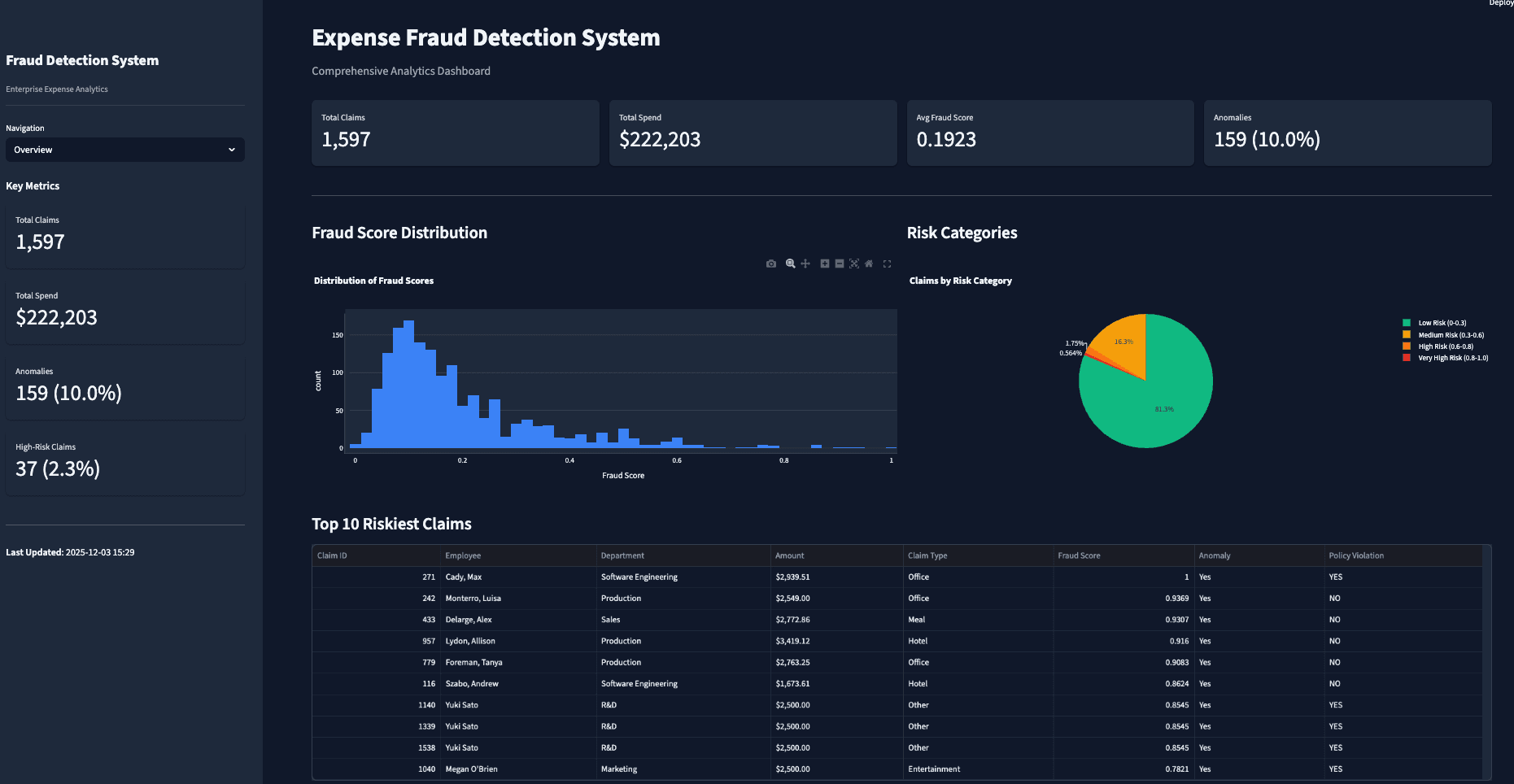1514x784 pixels.
Task: Select the Zoom tool on the histogram toolbar
Action: (790, 264)
